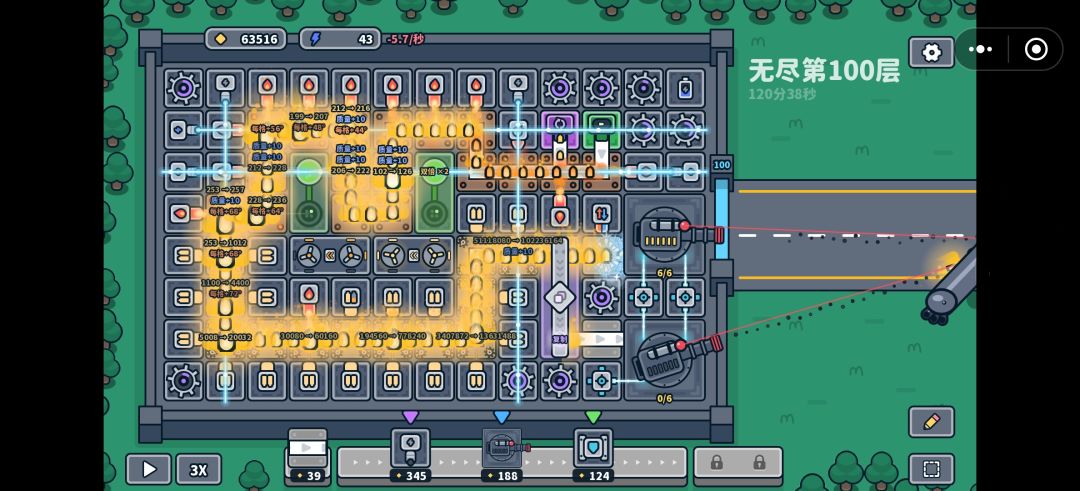Click the blue 100 gate indicator
Viewport: 1080px width, 491px height.
tap(721, 165)
